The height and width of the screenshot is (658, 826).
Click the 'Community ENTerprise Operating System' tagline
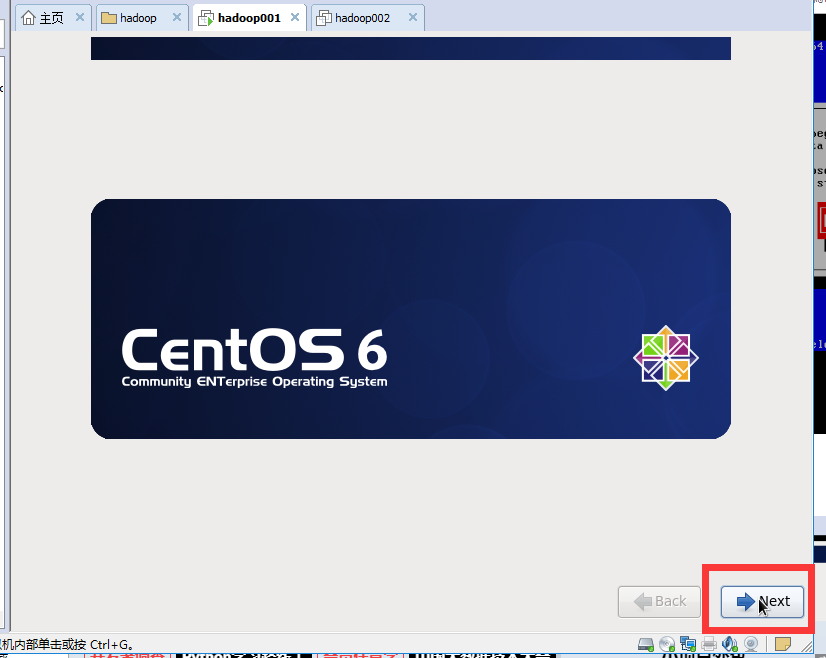254,381
